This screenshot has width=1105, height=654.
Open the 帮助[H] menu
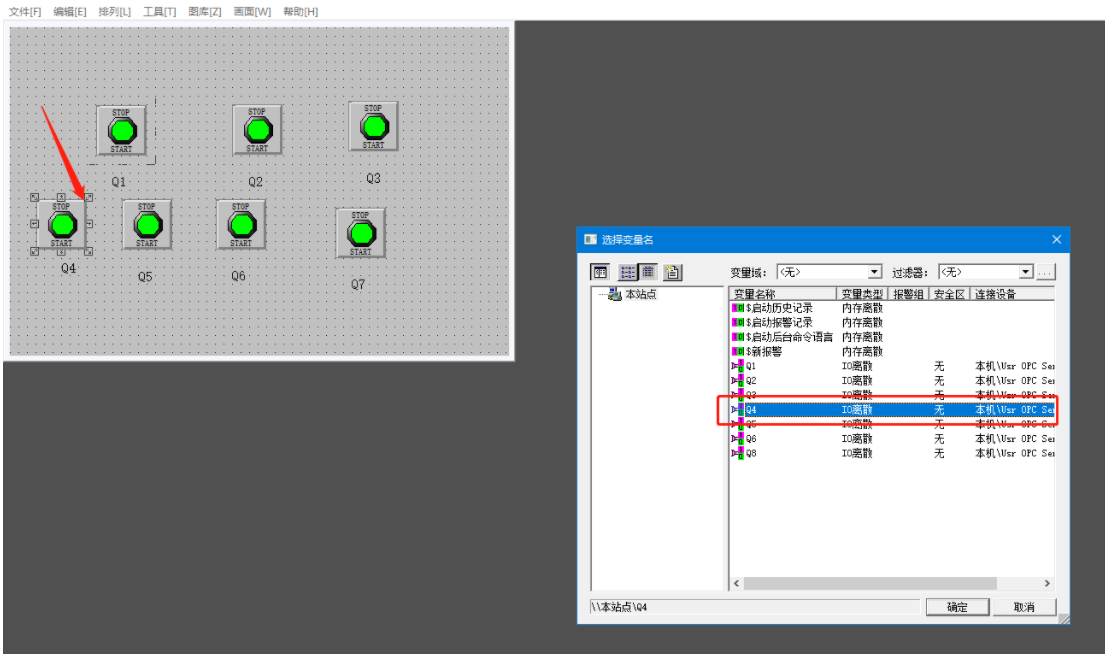[x=300, y=11]
